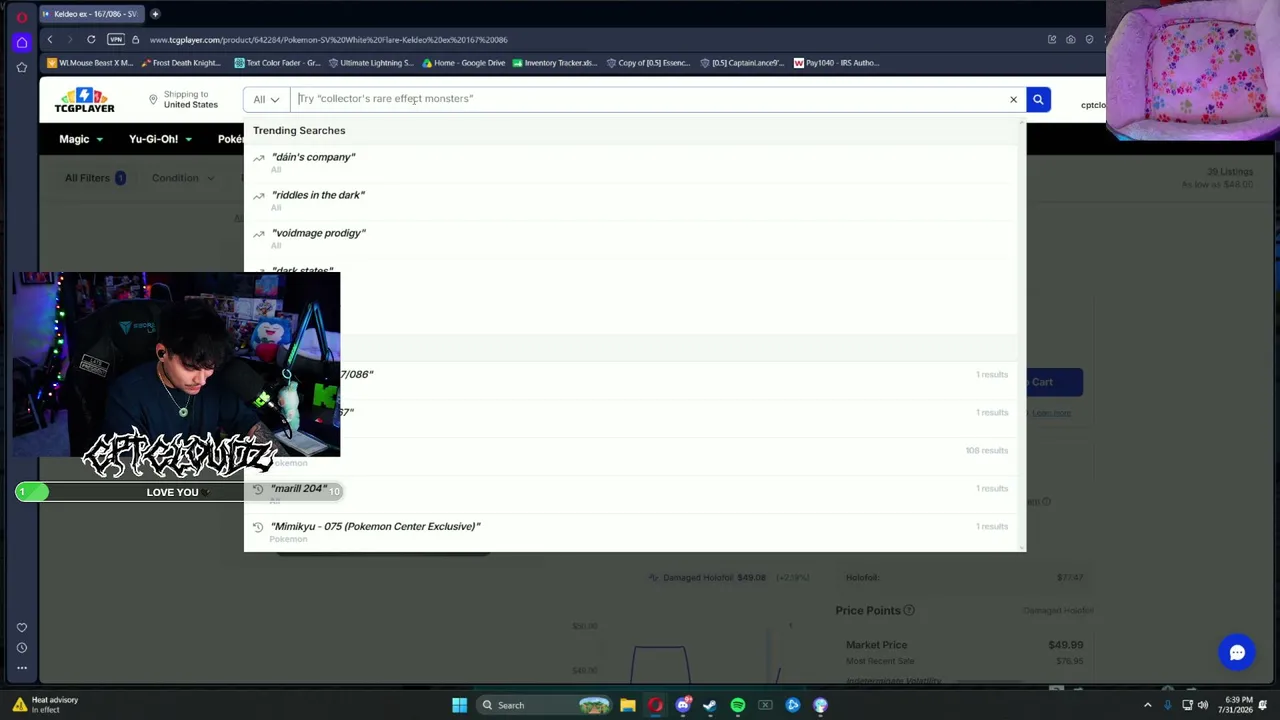Open the Magic menu in navigation bar
This screenshot has height=720, width=1280.
(81, 139)
